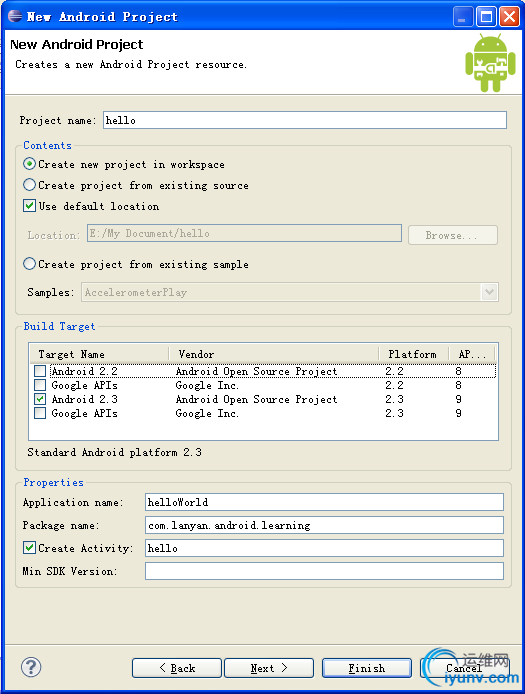The image size is (525, 694).
Task: Maximize the New Android Project window
Action: pos(486,17)
